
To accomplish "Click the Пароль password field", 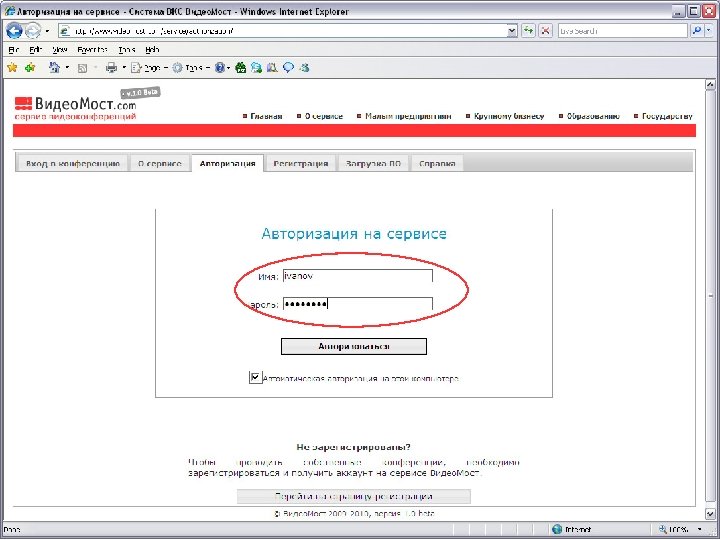I will pos(357,304).
